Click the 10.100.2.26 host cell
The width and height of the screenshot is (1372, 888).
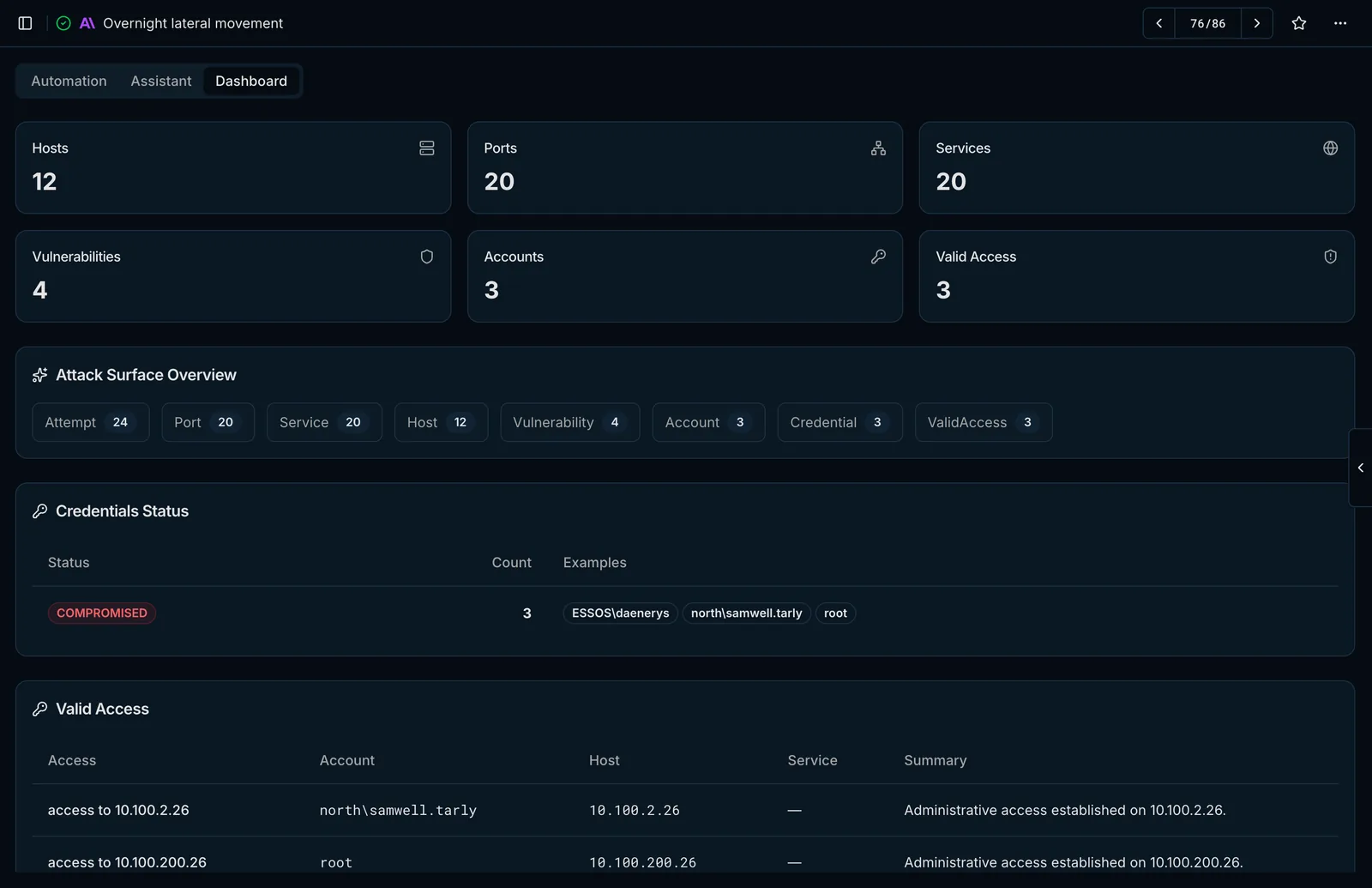(x=635, y=811)
